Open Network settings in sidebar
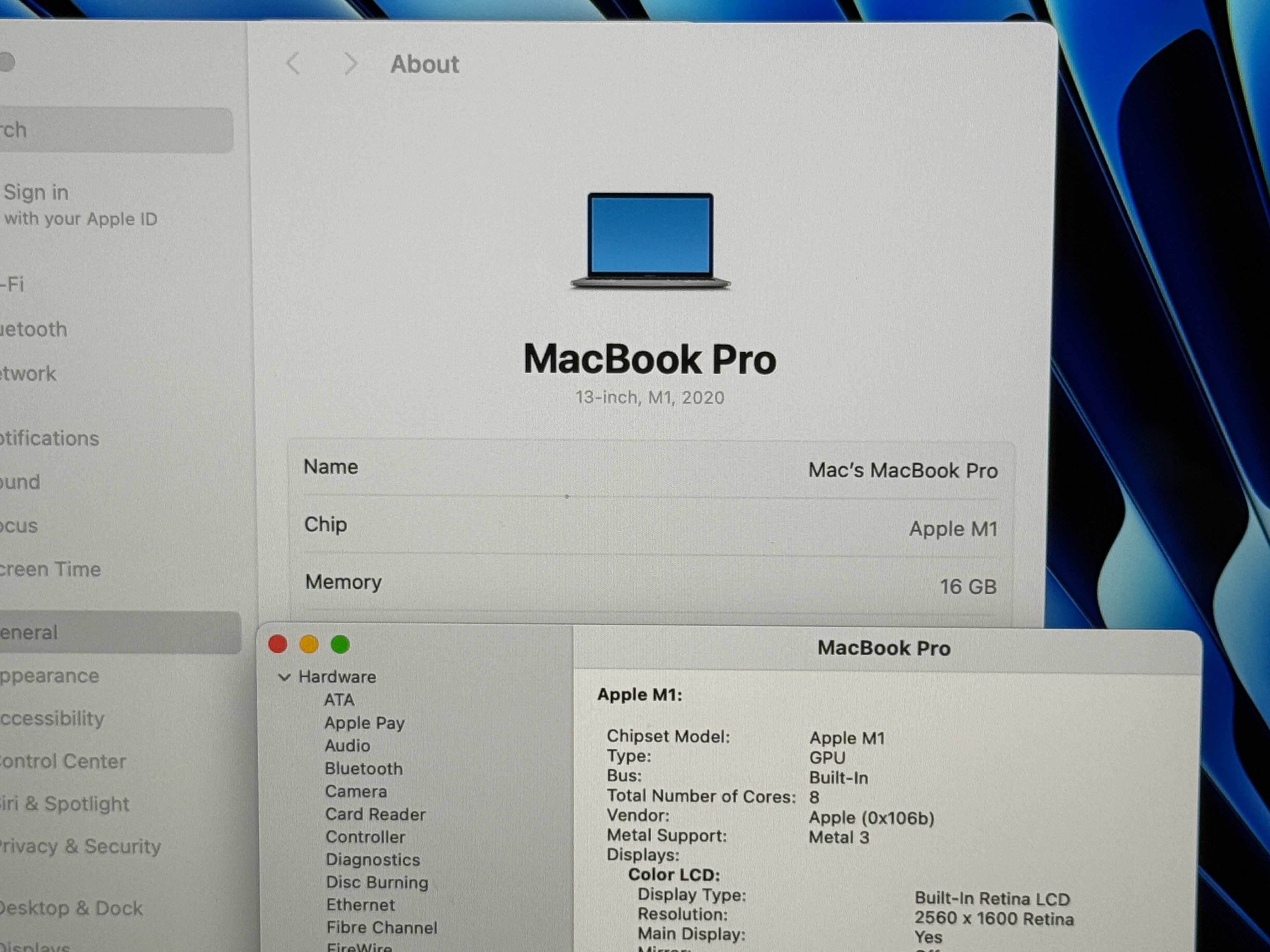This screenshot has width=1270, height=952. [28, 374]
